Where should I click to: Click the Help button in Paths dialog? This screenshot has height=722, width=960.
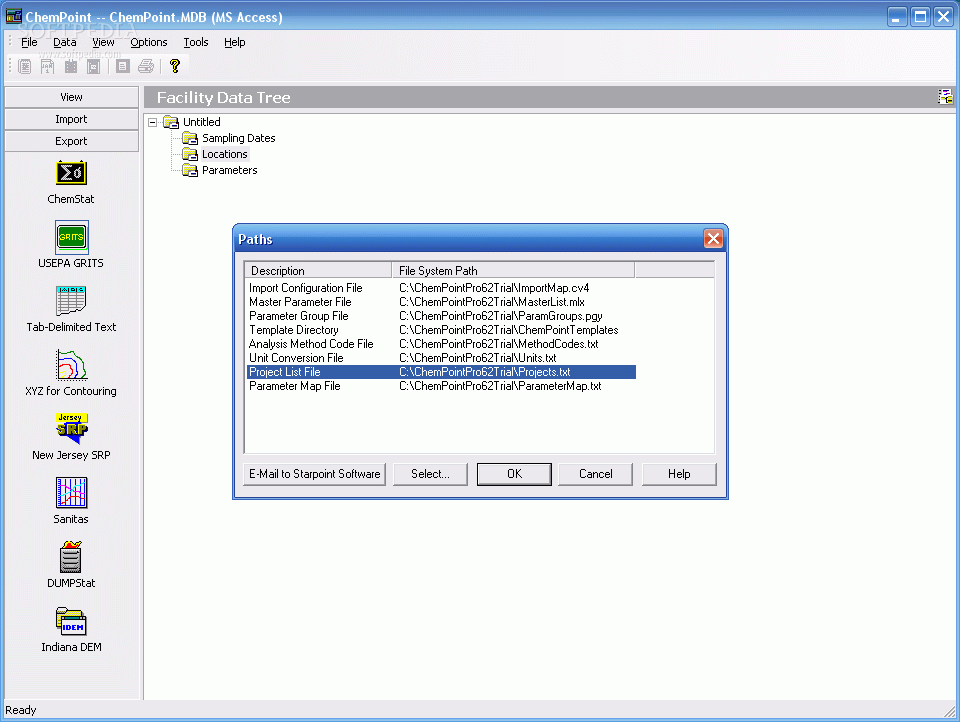click(679, 474)
